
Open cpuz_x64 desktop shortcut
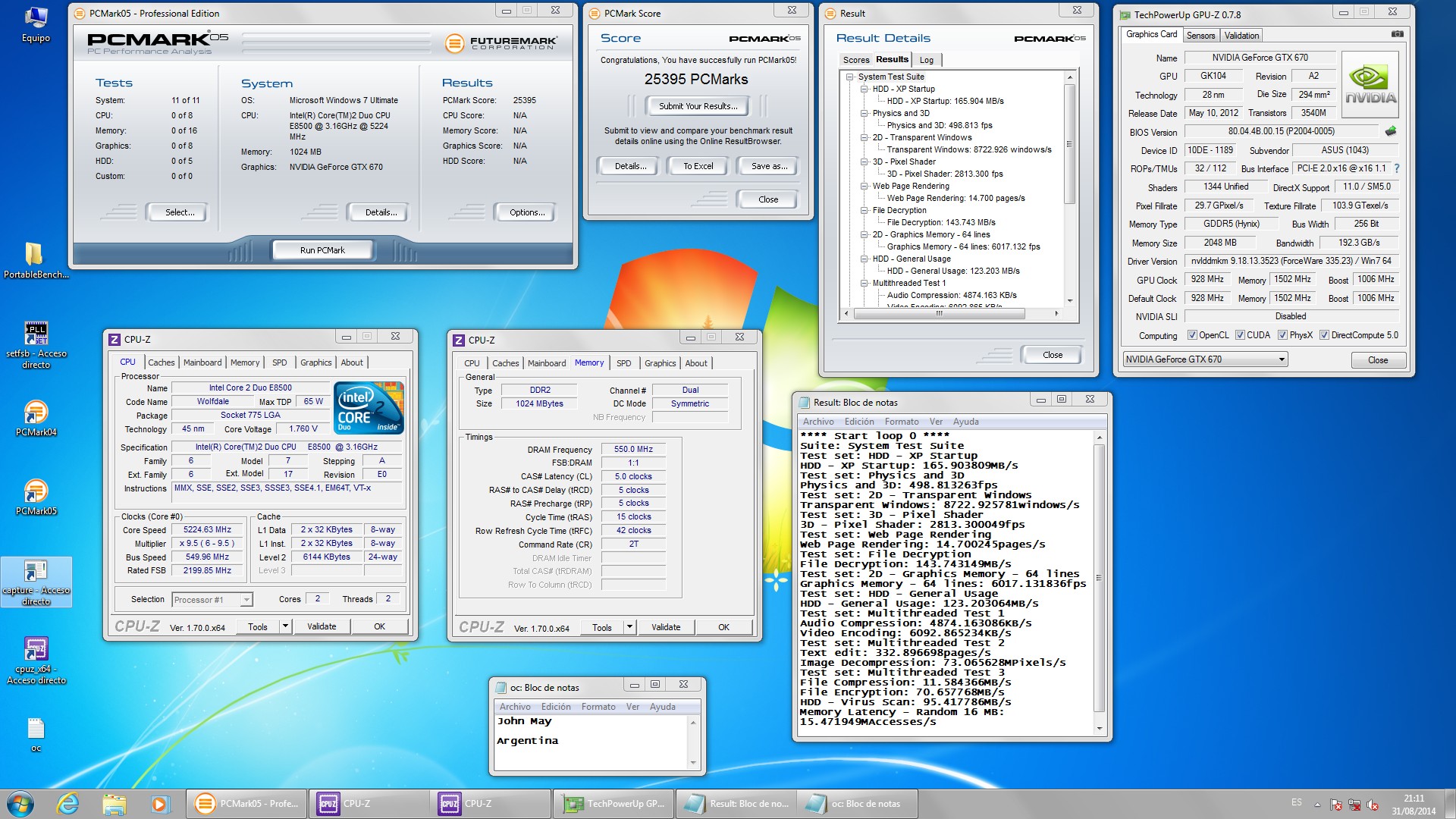pos(36,661)
